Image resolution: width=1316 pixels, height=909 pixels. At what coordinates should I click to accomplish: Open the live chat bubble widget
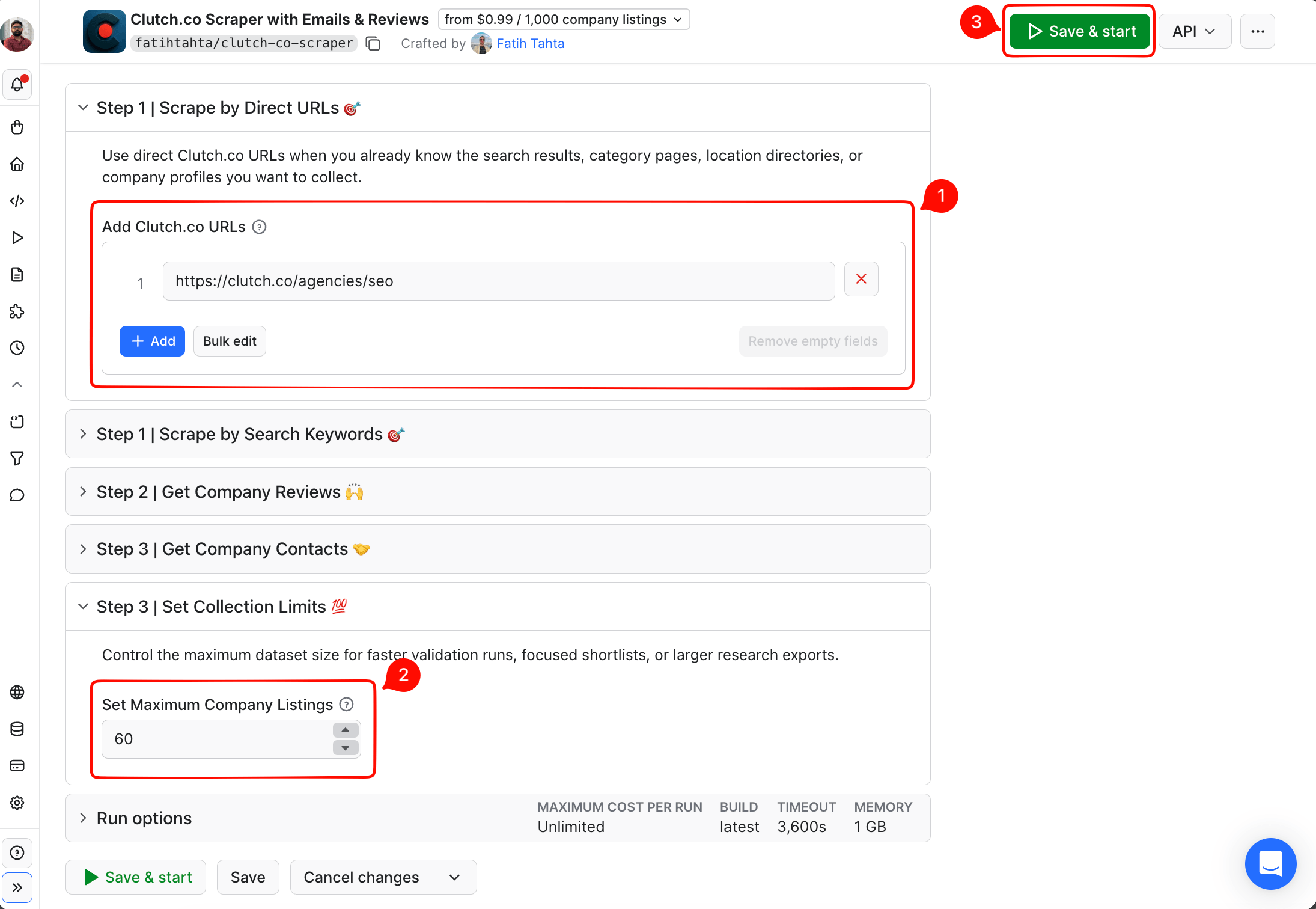pos(1270,863)
